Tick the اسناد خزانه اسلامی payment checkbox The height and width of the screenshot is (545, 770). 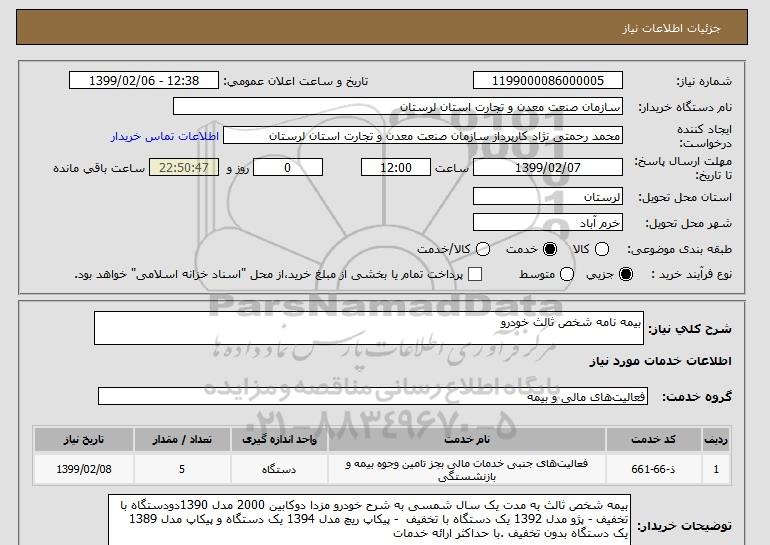tap(475, 274)
